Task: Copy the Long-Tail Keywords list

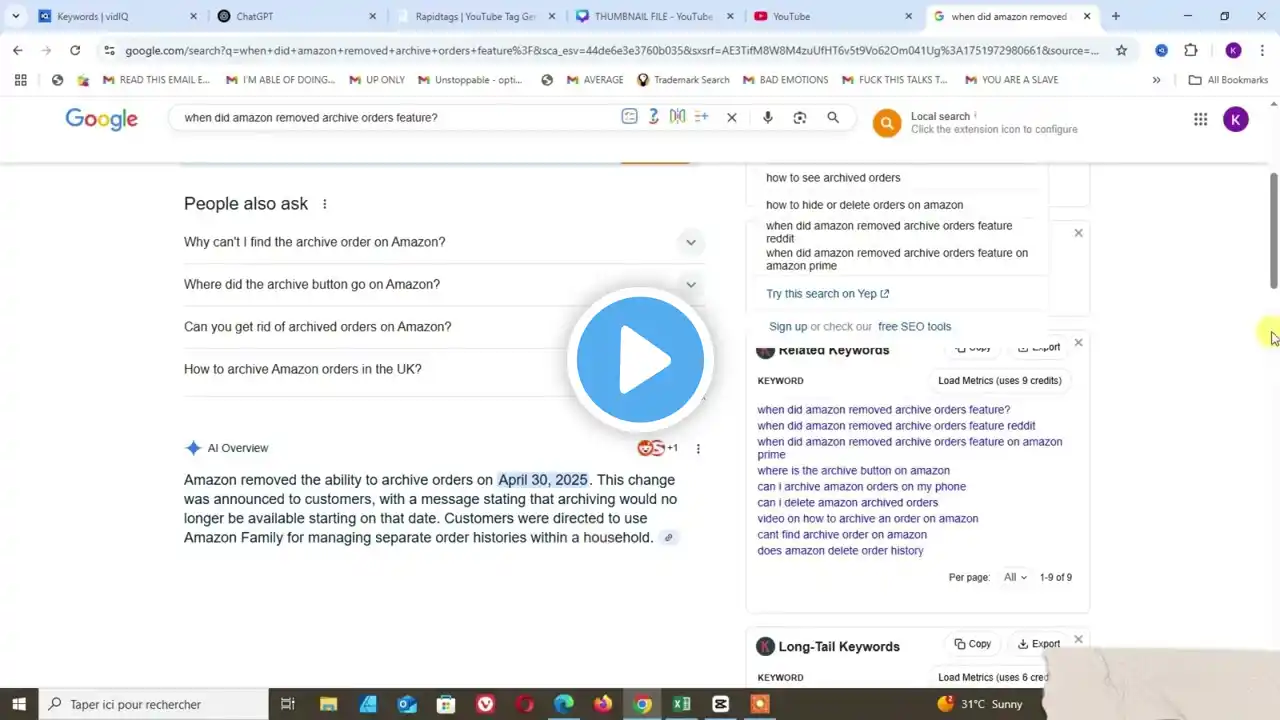Action: (973, 644)
